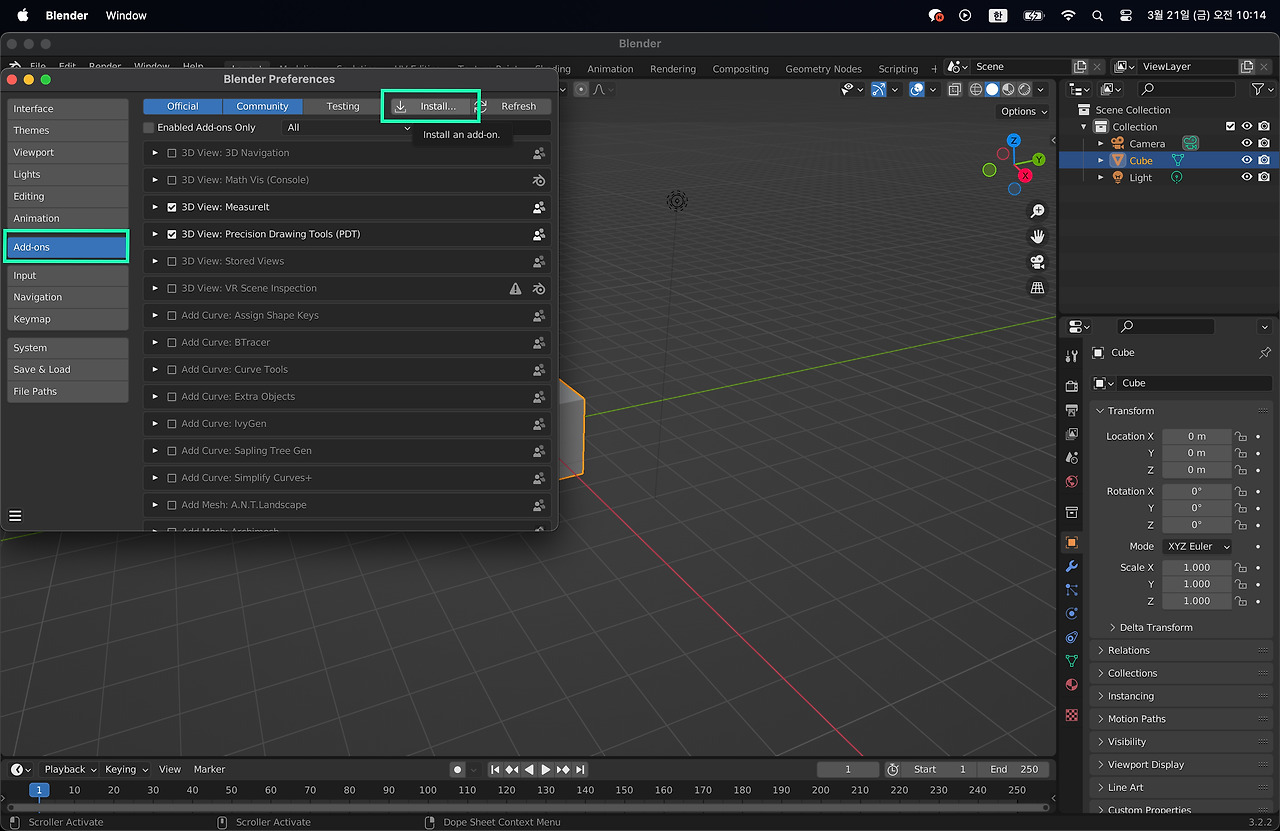Click the viewport zoom magnifier icon

(1037, 211)
